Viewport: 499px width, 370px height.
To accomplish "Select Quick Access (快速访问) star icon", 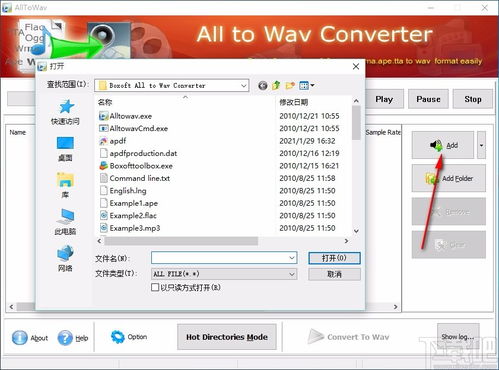I will (x=66, y=107).
